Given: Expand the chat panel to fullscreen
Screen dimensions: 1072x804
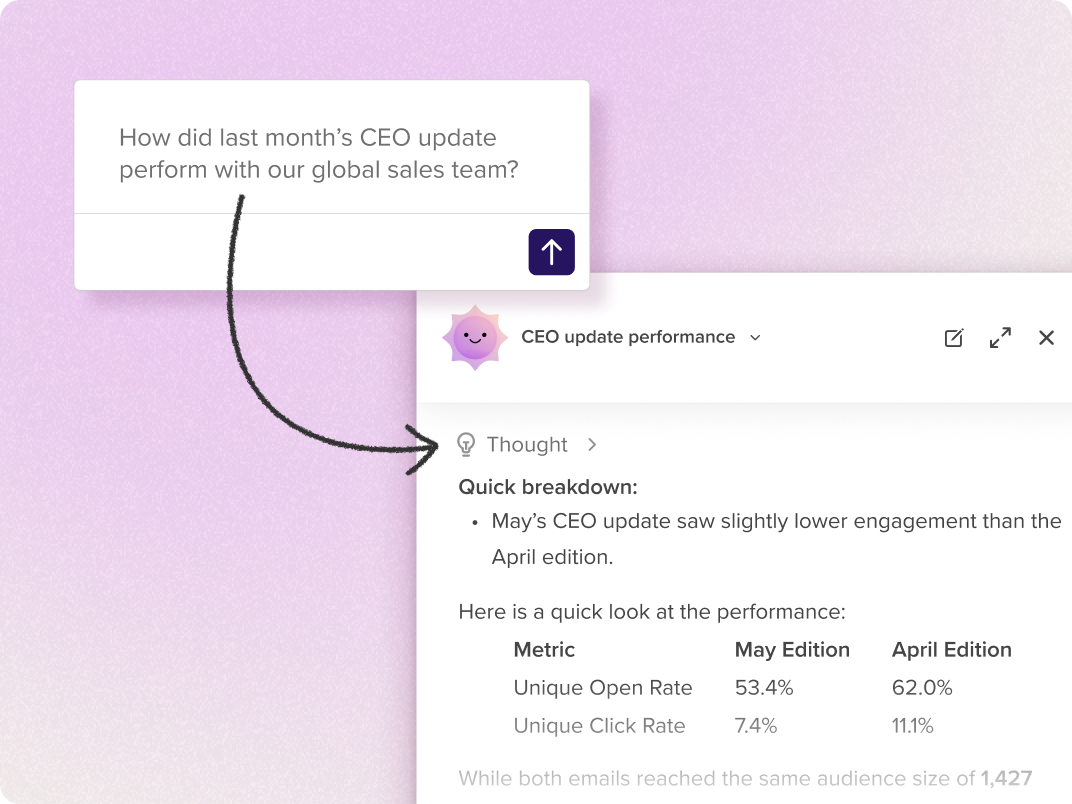Looking at the screenshot, I should (1000, 338).
